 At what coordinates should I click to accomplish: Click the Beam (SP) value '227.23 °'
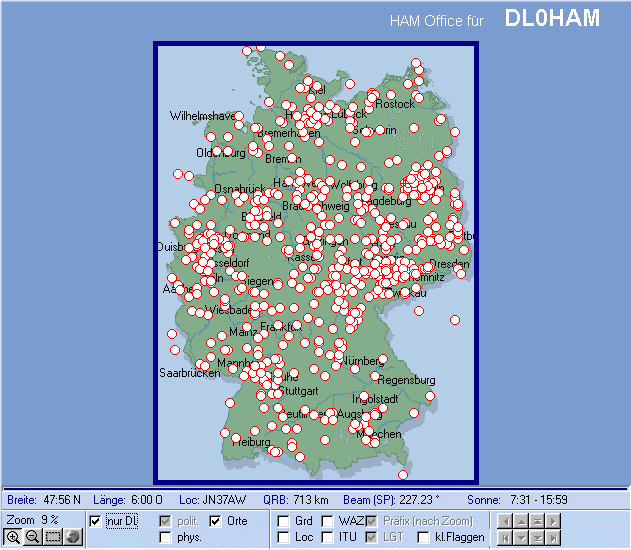[x=419, y=500]
